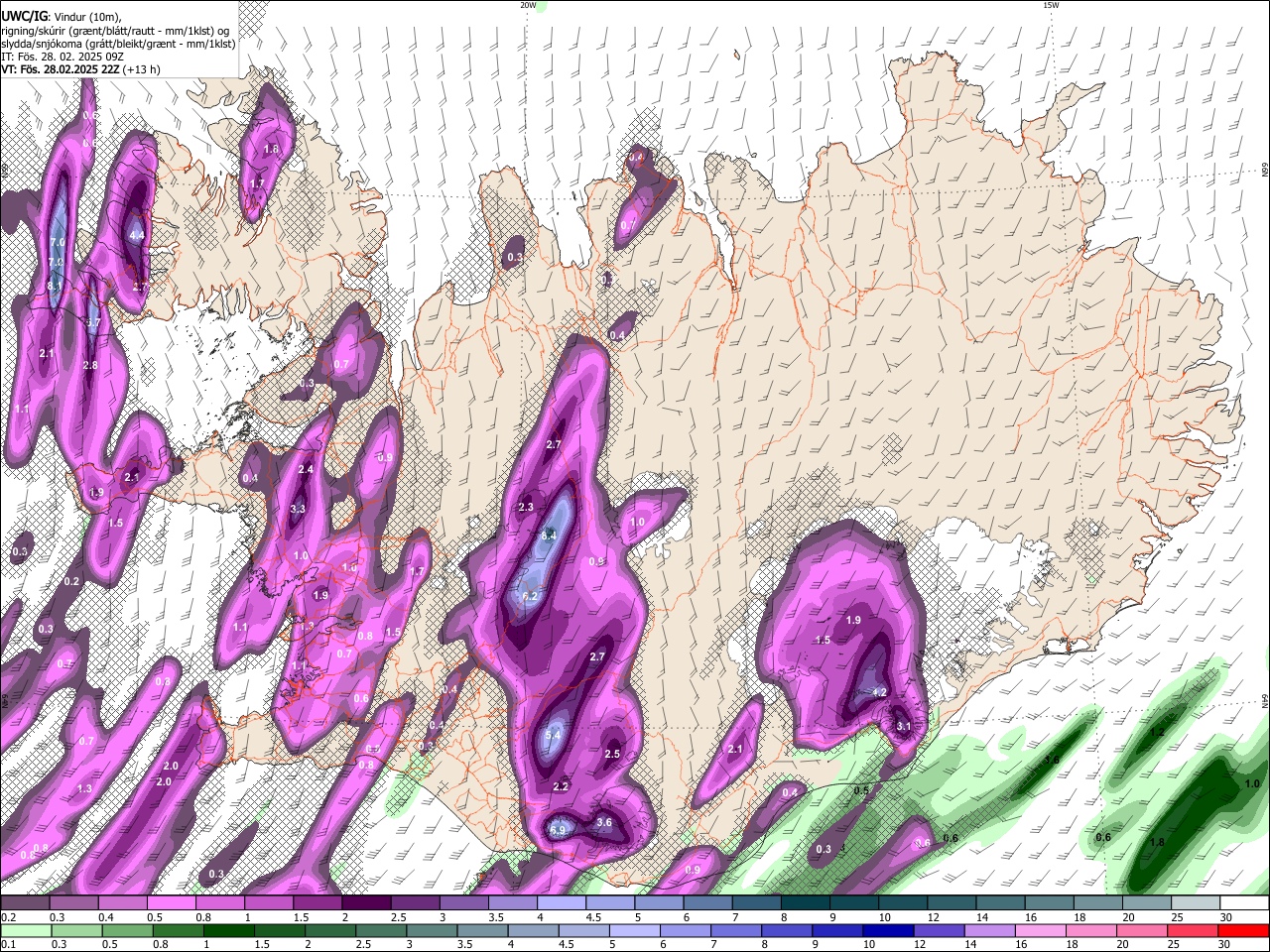This screenshot has height=952, width=1270.
Task: Click the 2.3 value left of 8.4
Action: point(526,508)
